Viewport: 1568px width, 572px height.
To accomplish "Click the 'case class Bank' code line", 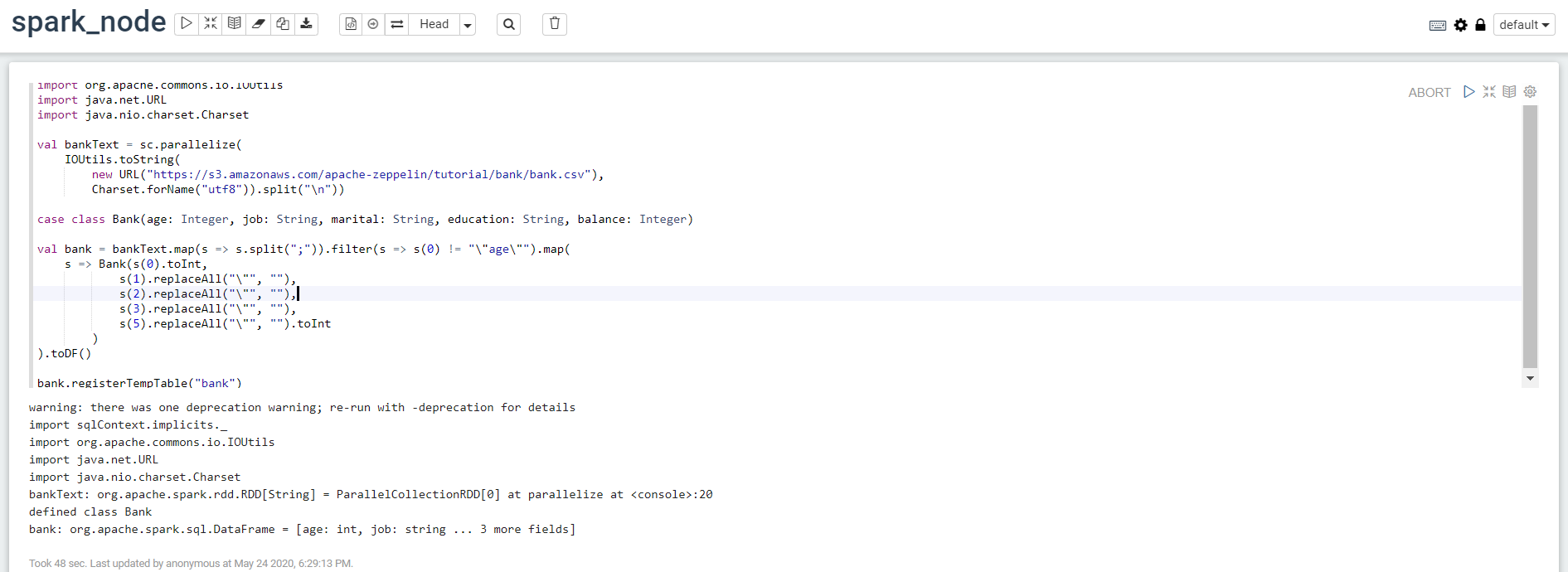I will 365,220.
